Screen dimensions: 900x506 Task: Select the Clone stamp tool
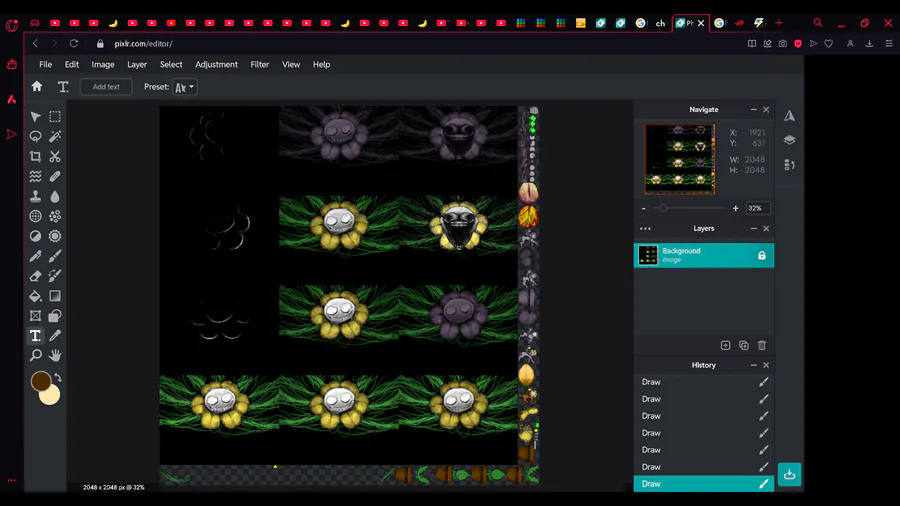click(x=36, y=196)
